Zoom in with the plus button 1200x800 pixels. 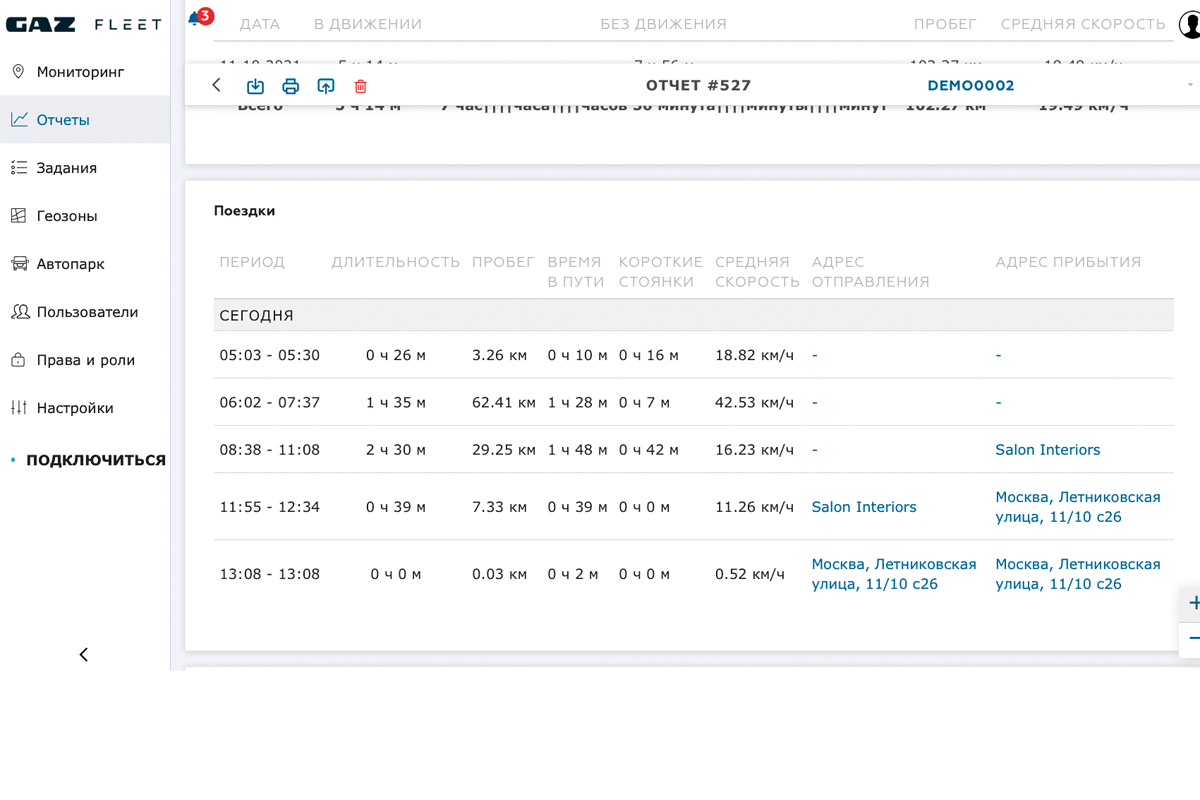click(1192, 603)
